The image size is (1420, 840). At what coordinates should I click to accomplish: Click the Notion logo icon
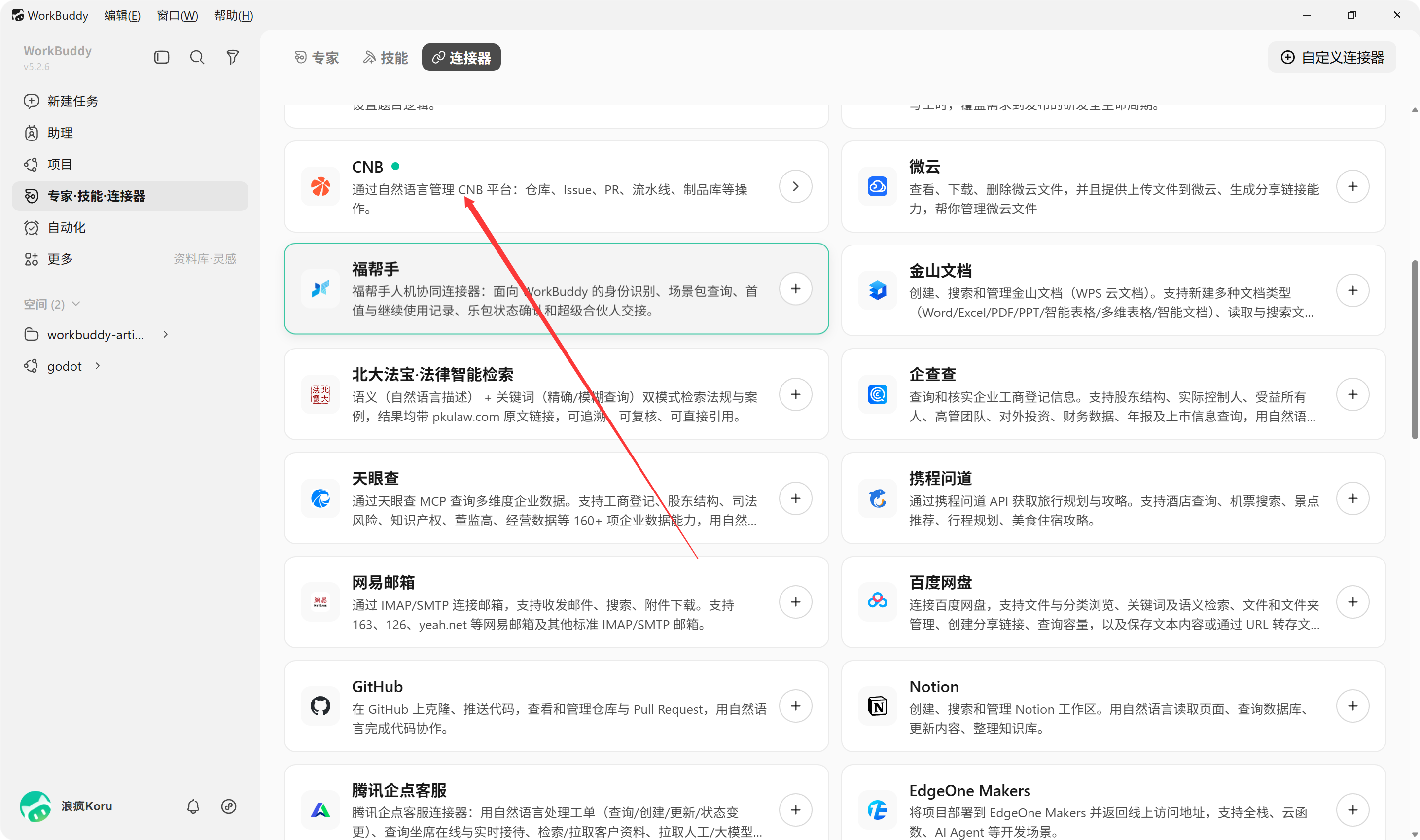point(877,706)
